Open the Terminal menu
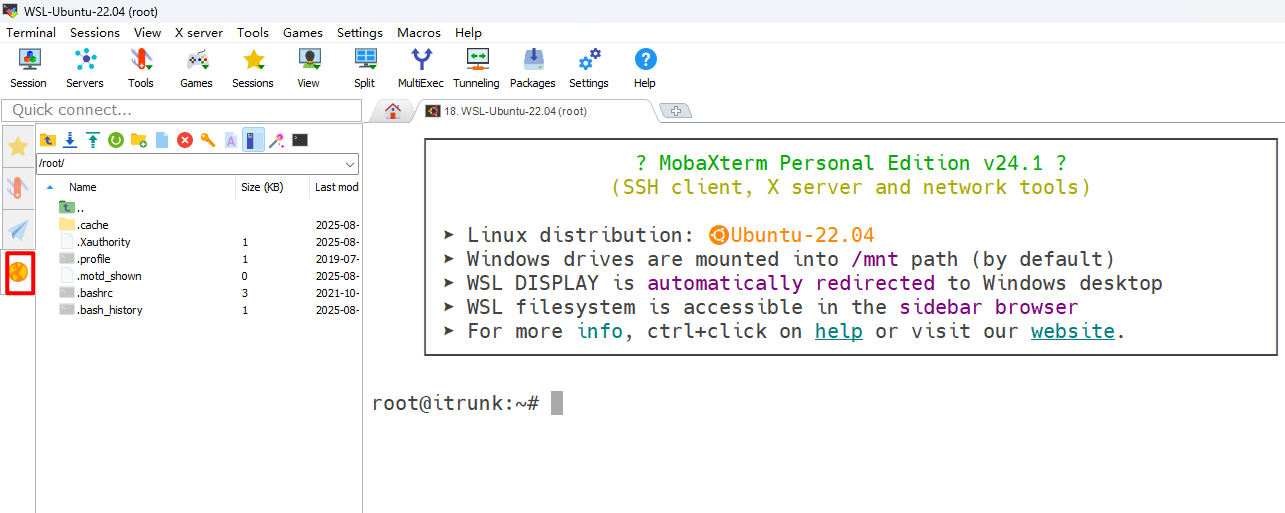 31,32
